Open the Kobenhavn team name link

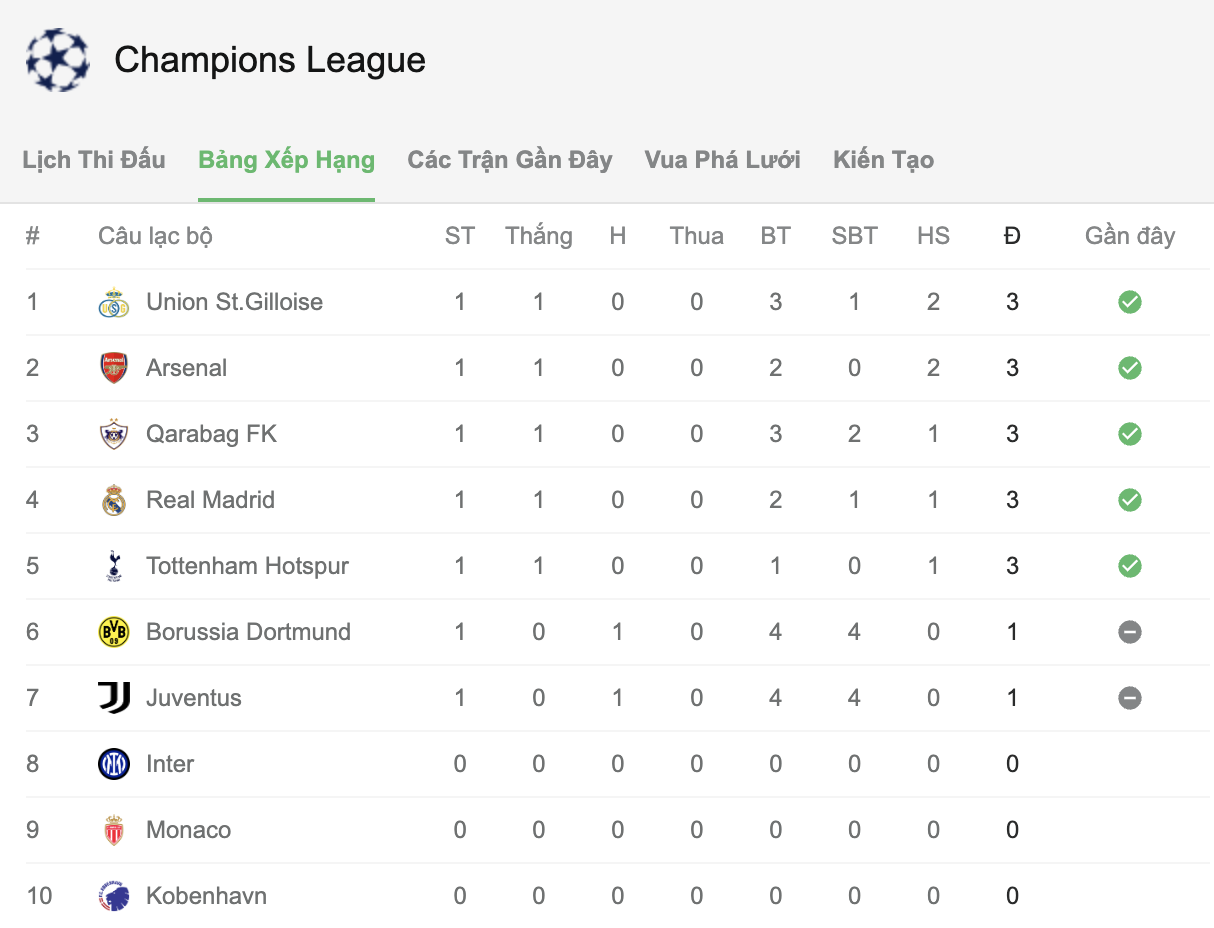click(x=207, y=896)
